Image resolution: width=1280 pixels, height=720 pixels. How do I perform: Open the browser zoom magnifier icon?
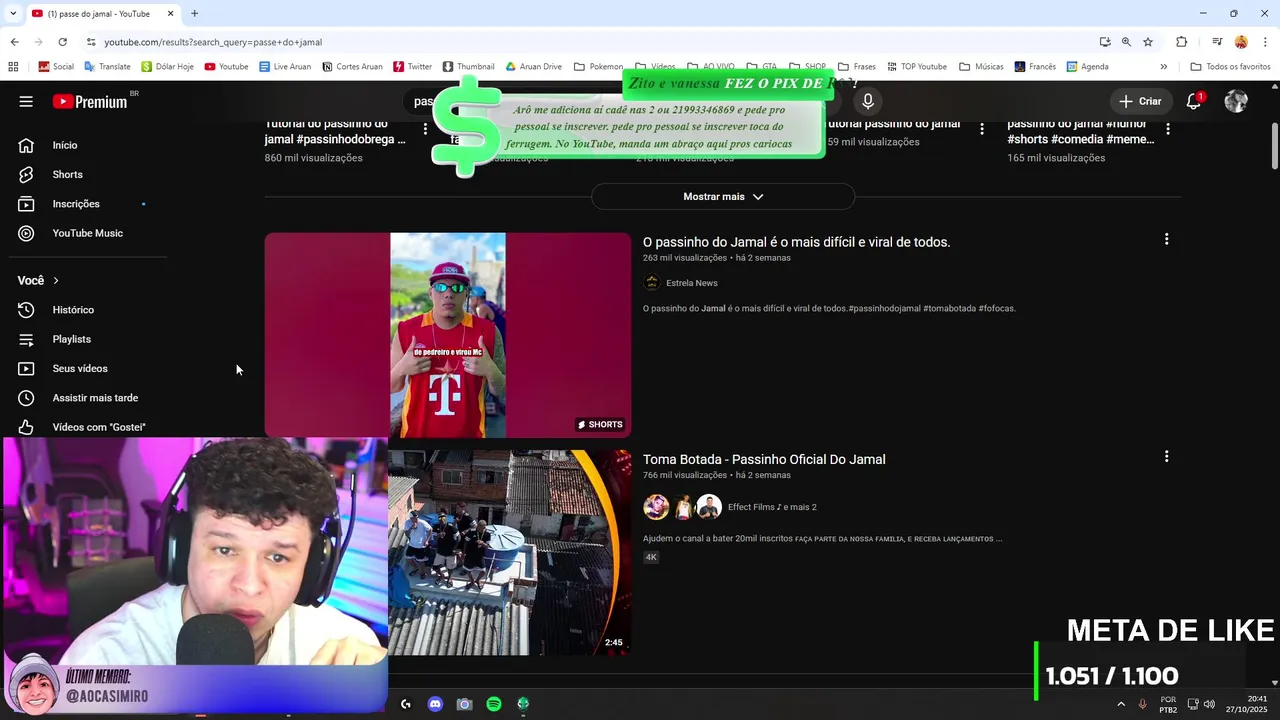click(1126, 42)
